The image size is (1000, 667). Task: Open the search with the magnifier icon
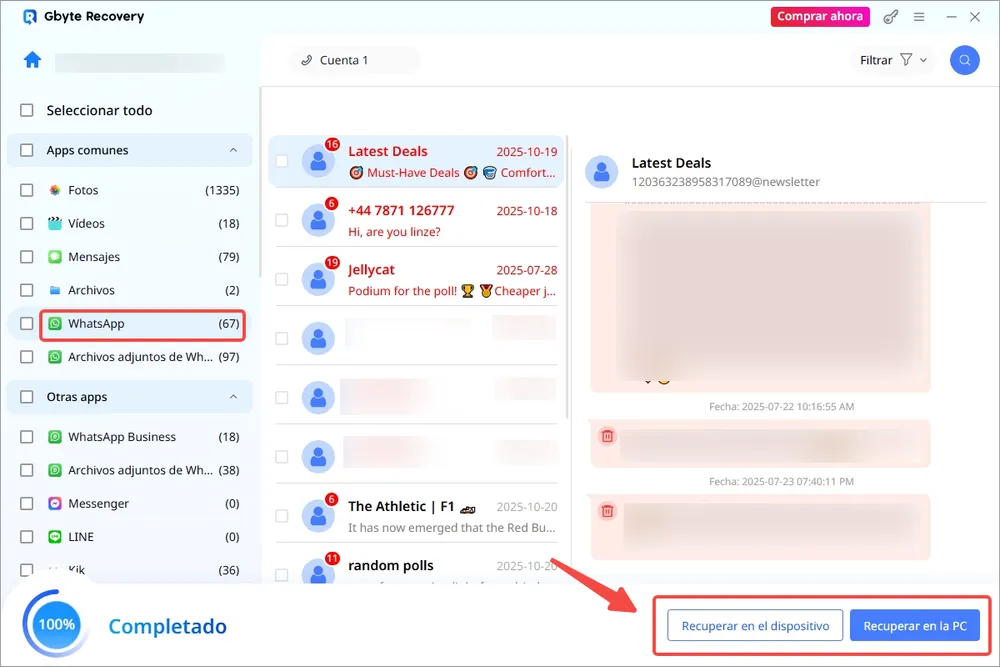tap(963, 60)
